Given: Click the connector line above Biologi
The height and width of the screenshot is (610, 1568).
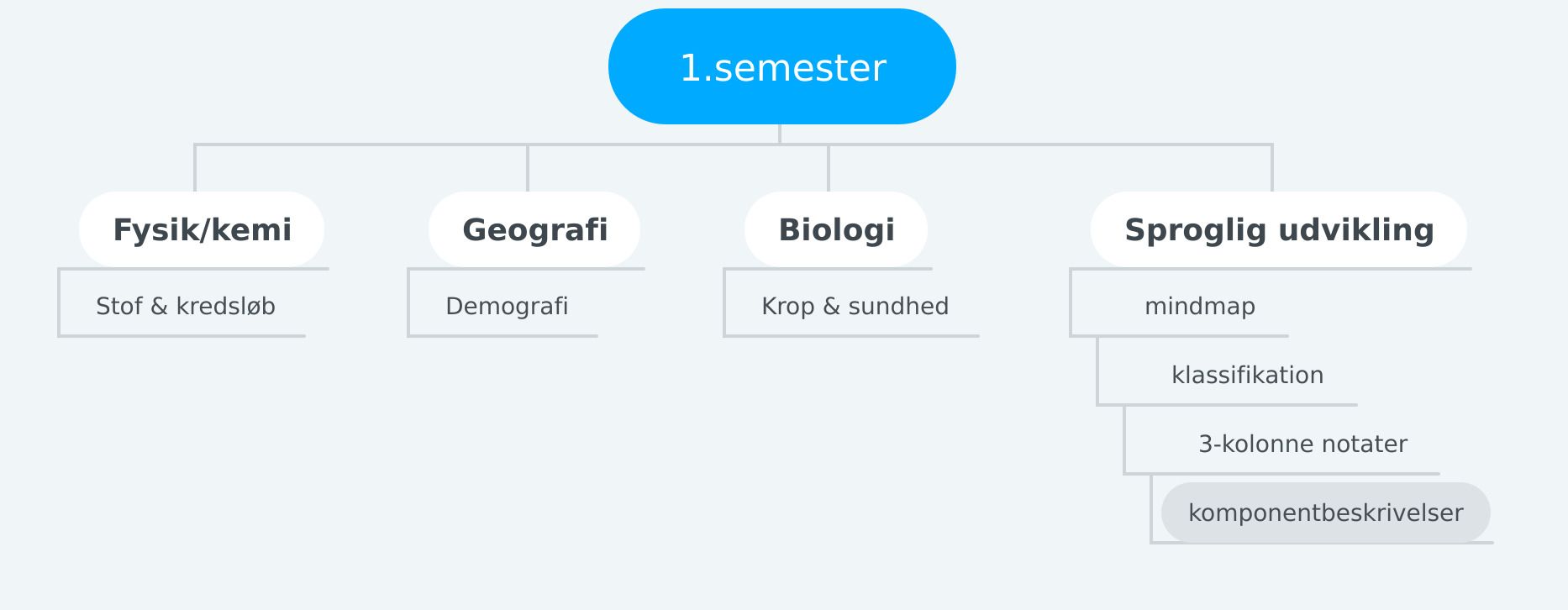Looking at the screenshot, I should pos(829,168).
